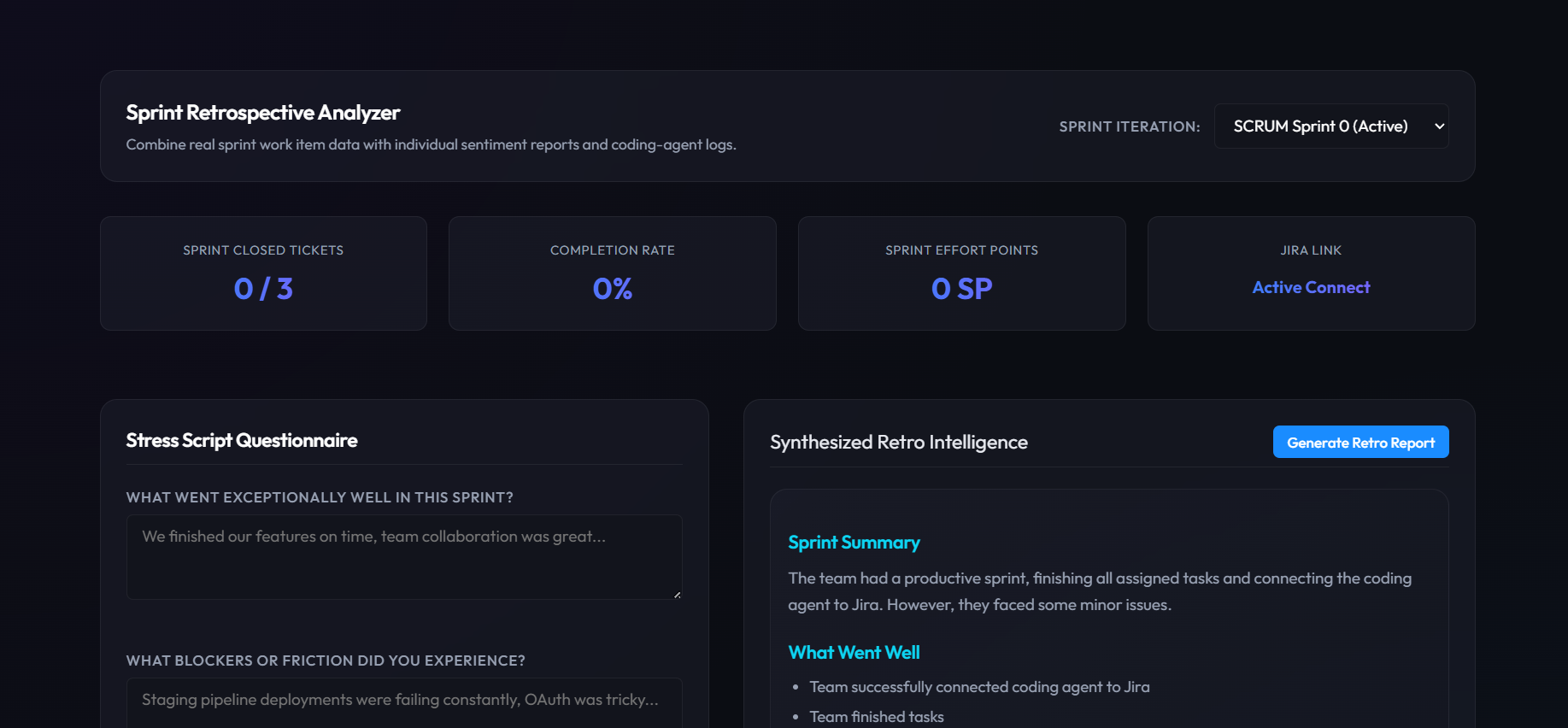Click the Stress Script Questionnaire heading

[242, 440]
